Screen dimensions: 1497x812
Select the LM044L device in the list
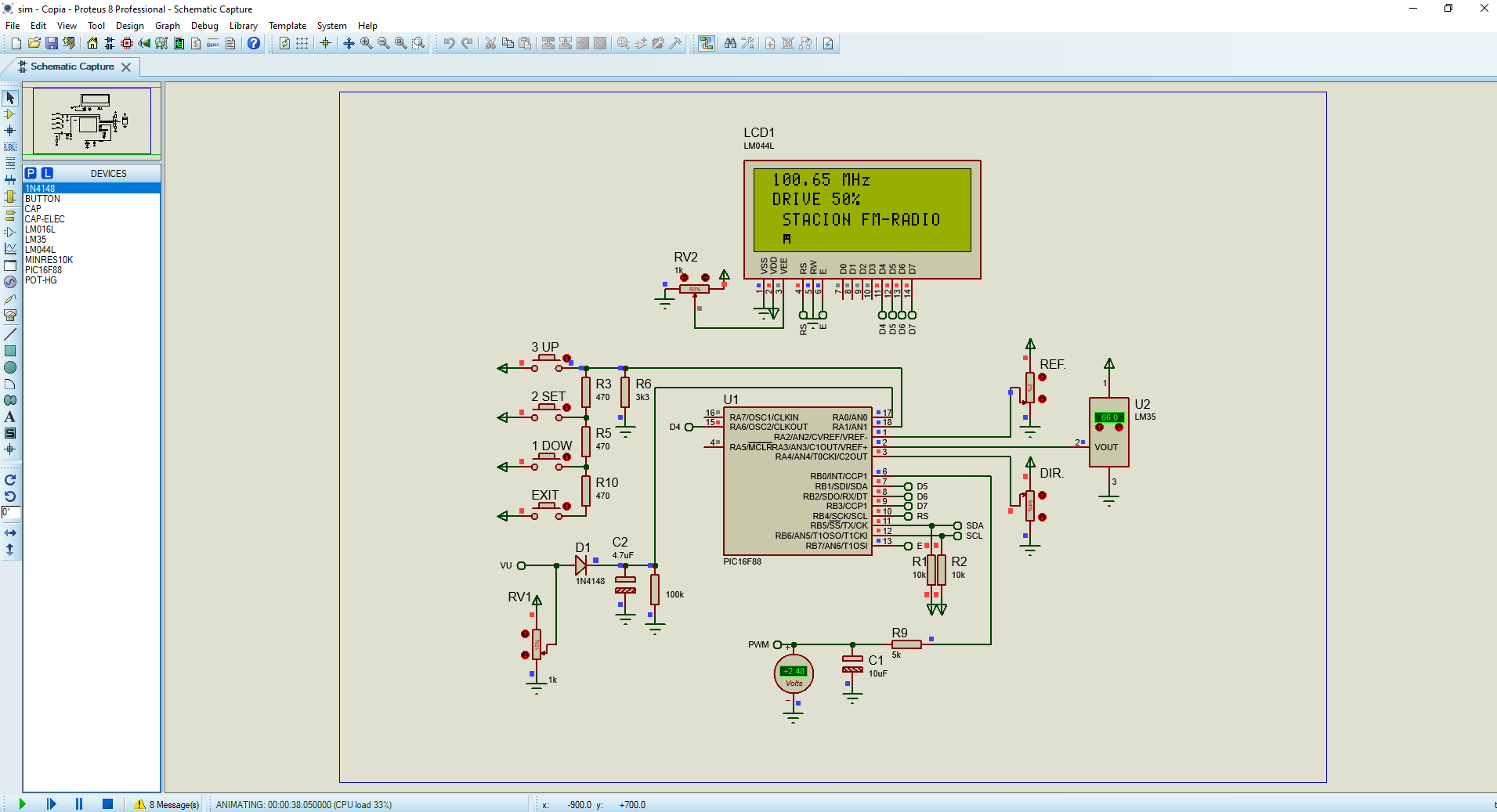click(92, 250)
